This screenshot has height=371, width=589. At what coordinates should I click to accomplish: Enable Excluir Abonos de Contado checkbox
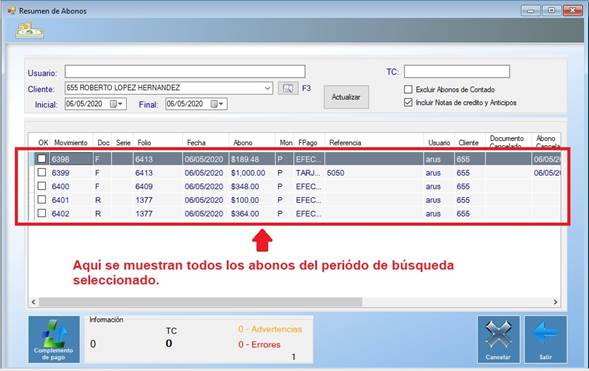point(408,89)
